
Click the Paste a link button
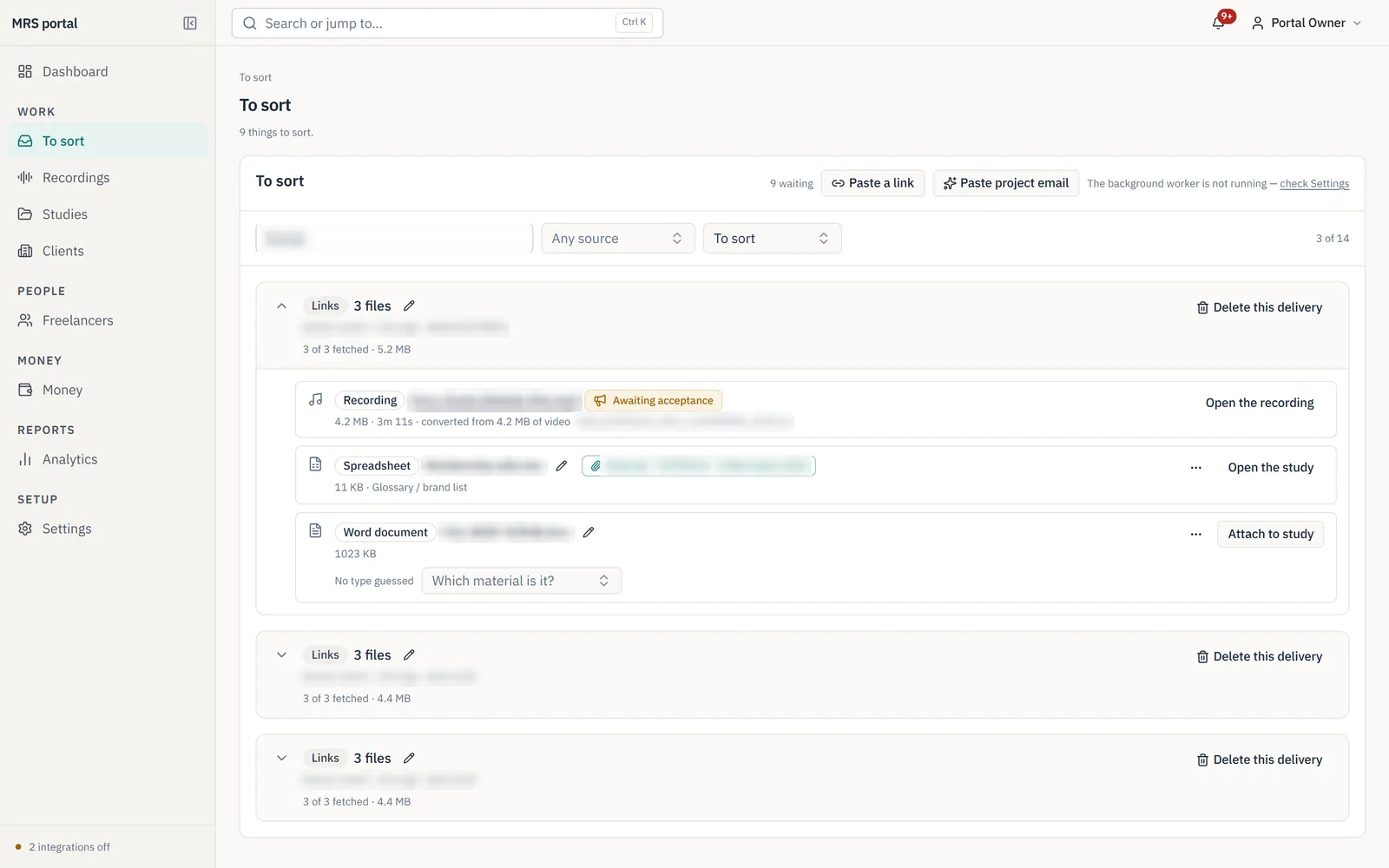tap(872, 183)
